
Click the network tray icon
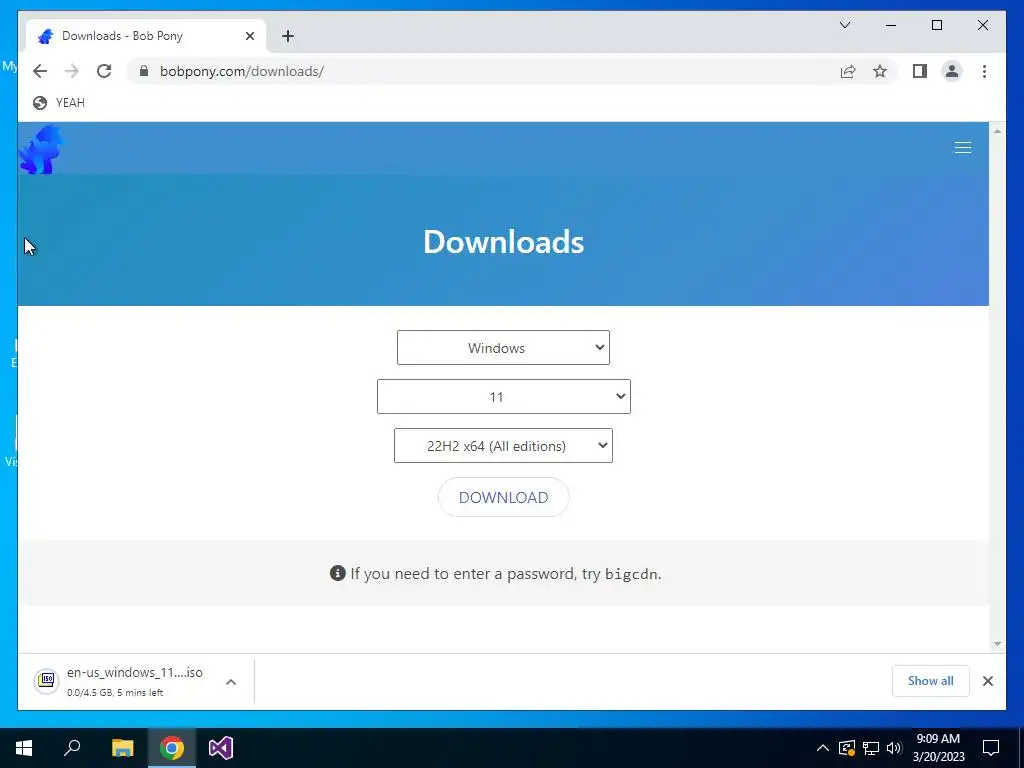point(871,748)
